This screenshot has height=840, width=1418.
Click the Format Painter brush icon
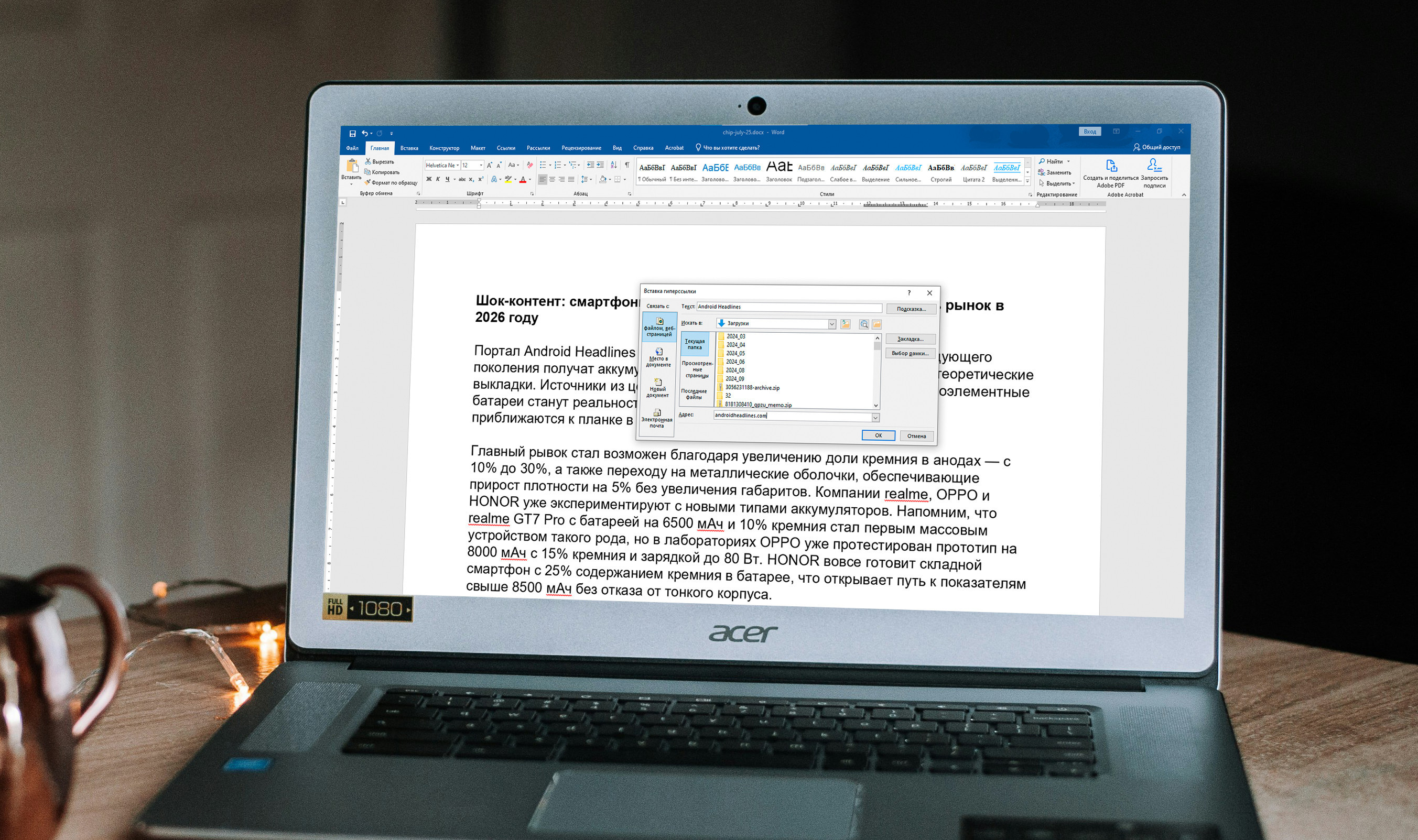(x=367, y=183)
